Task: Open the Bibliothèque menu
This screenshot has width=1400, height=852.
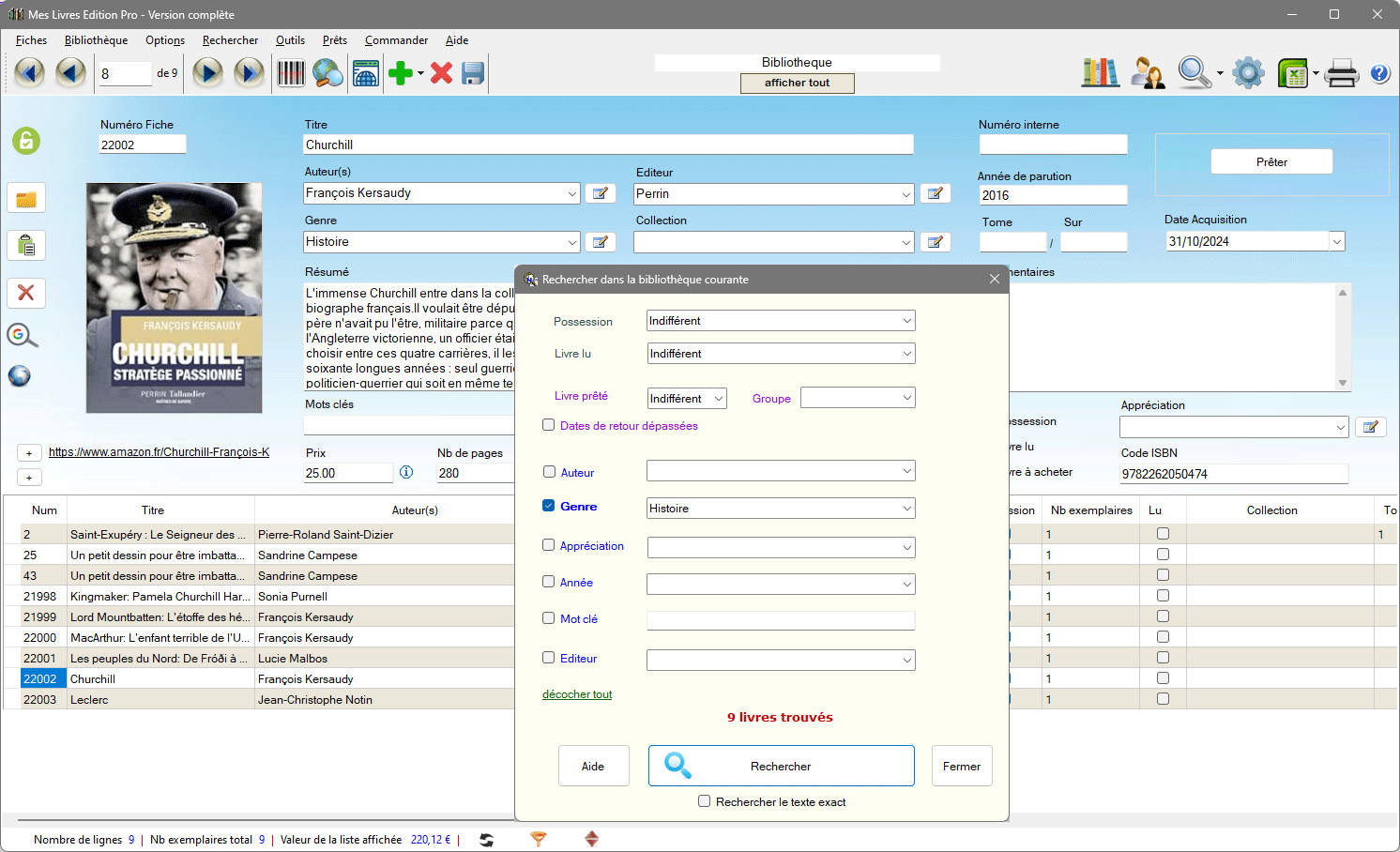Action: pos(96,40)
